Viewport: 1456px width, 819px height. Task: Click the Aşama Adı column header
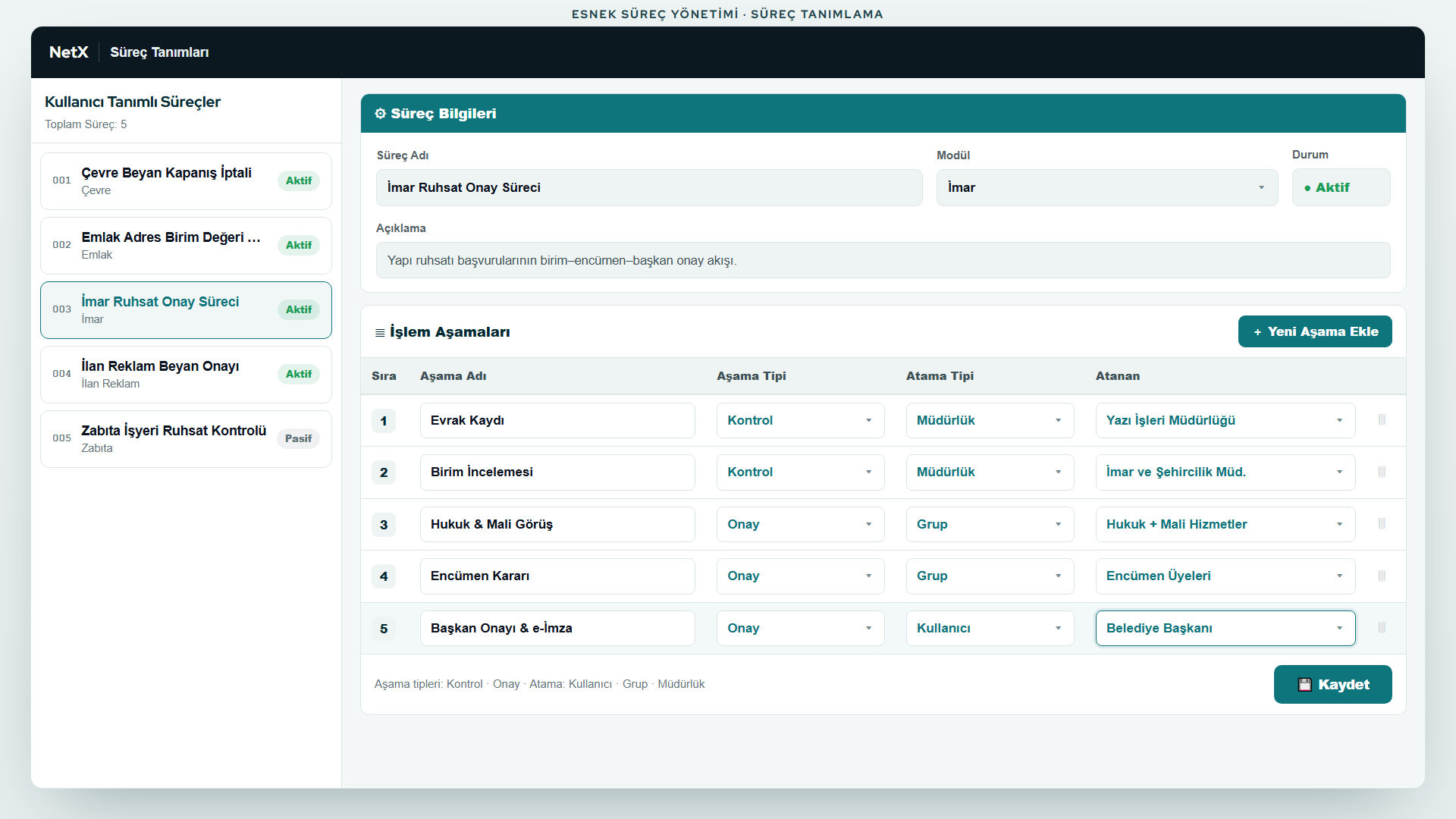tap(453, 376)
